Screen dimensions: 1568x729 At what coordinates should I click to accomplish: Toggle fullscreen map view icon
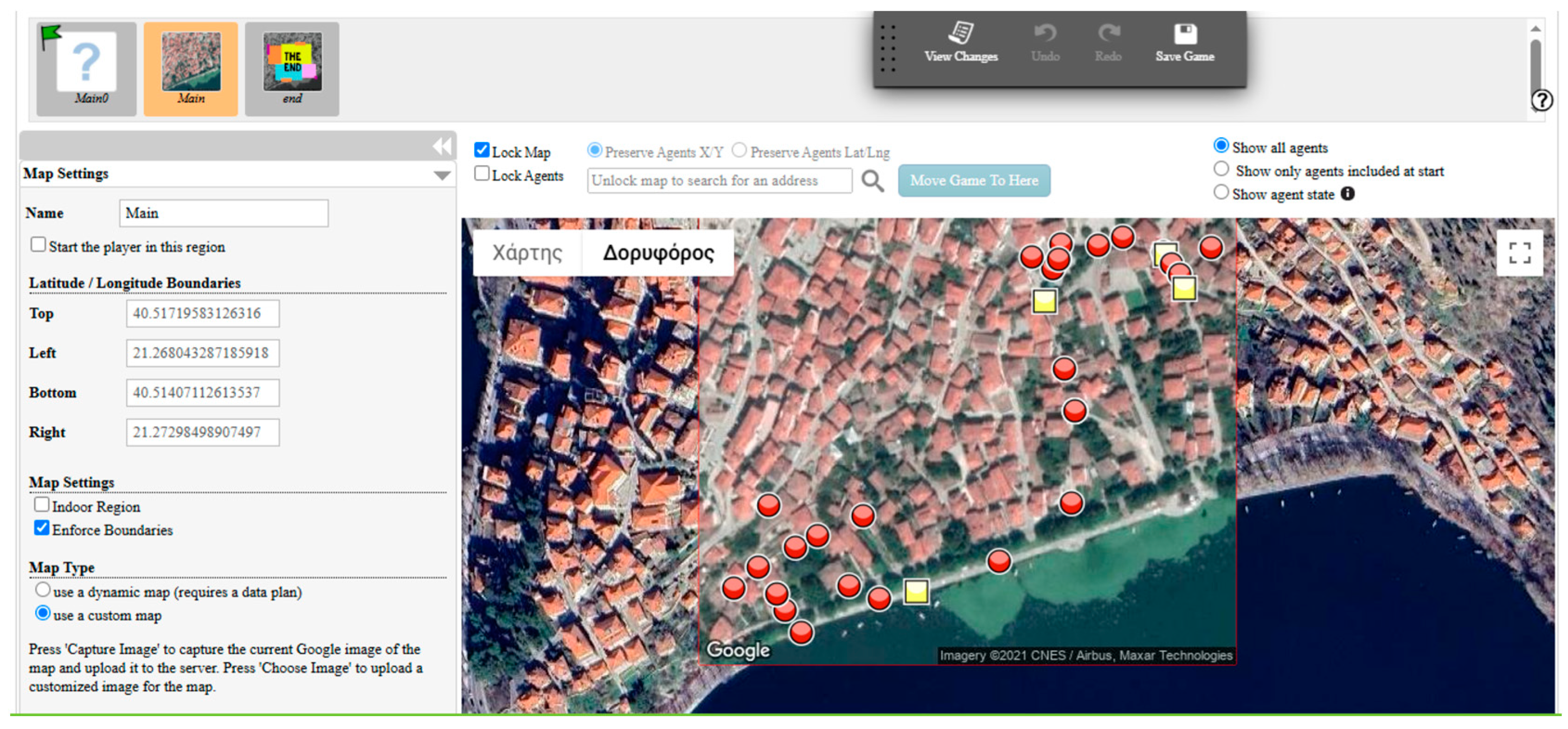[x=1519, y=253]
